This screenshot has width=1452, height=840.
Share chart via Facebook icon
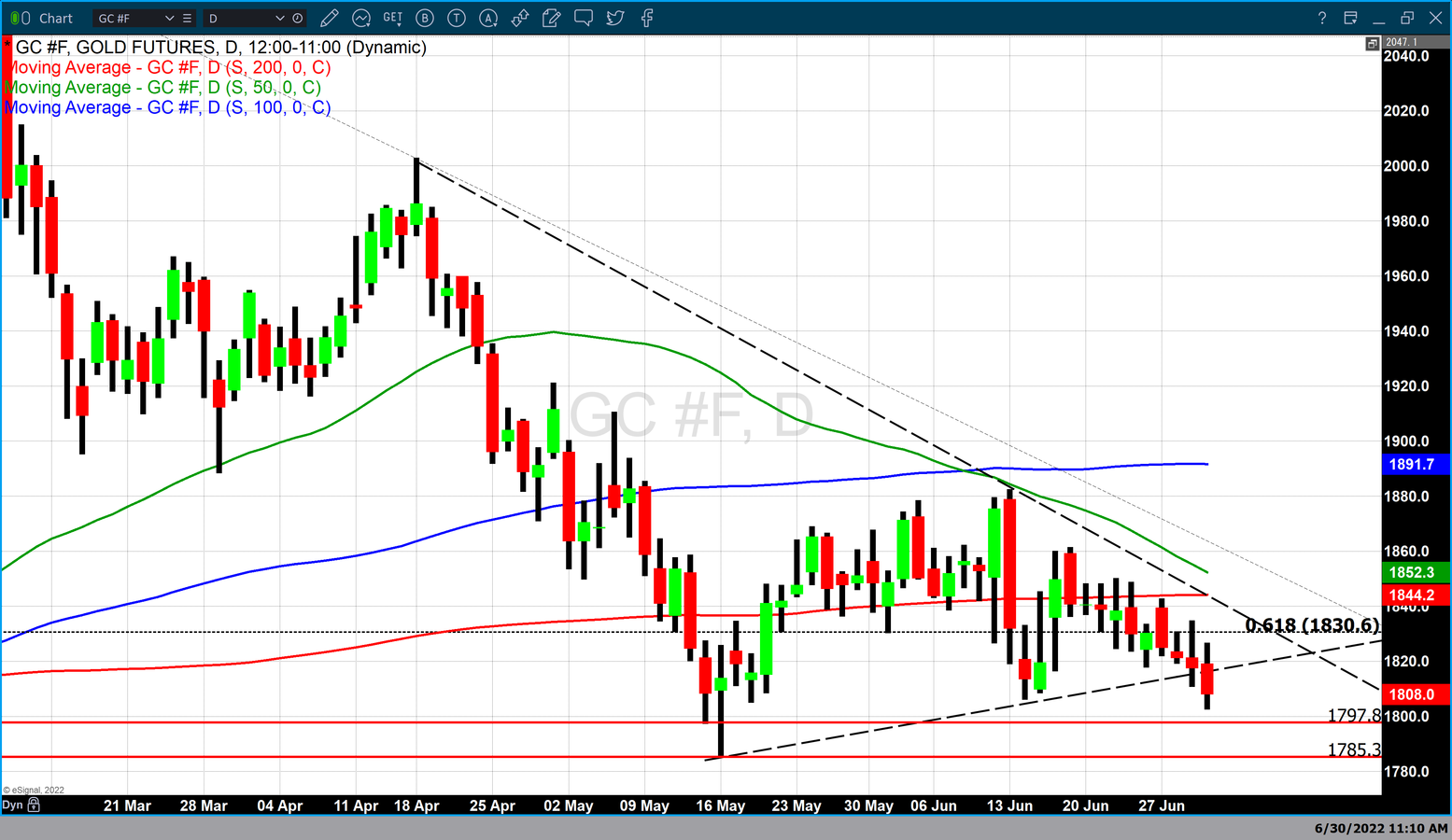pos(647,18)
